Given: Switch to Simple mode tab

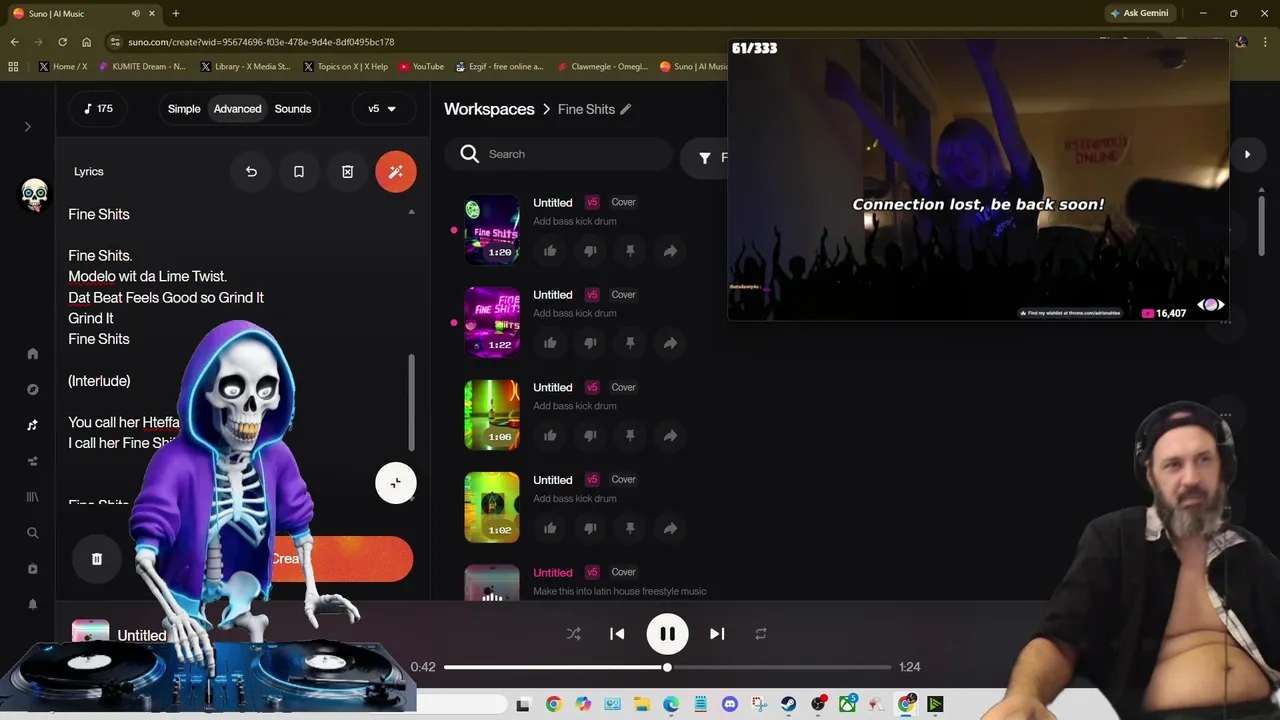Looking at the screenshot, I should point(184,109).
